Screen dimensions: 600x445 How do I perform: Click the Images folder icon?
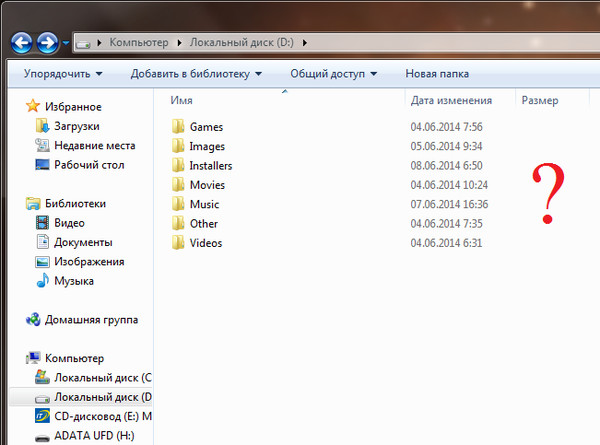pos(178,146)
